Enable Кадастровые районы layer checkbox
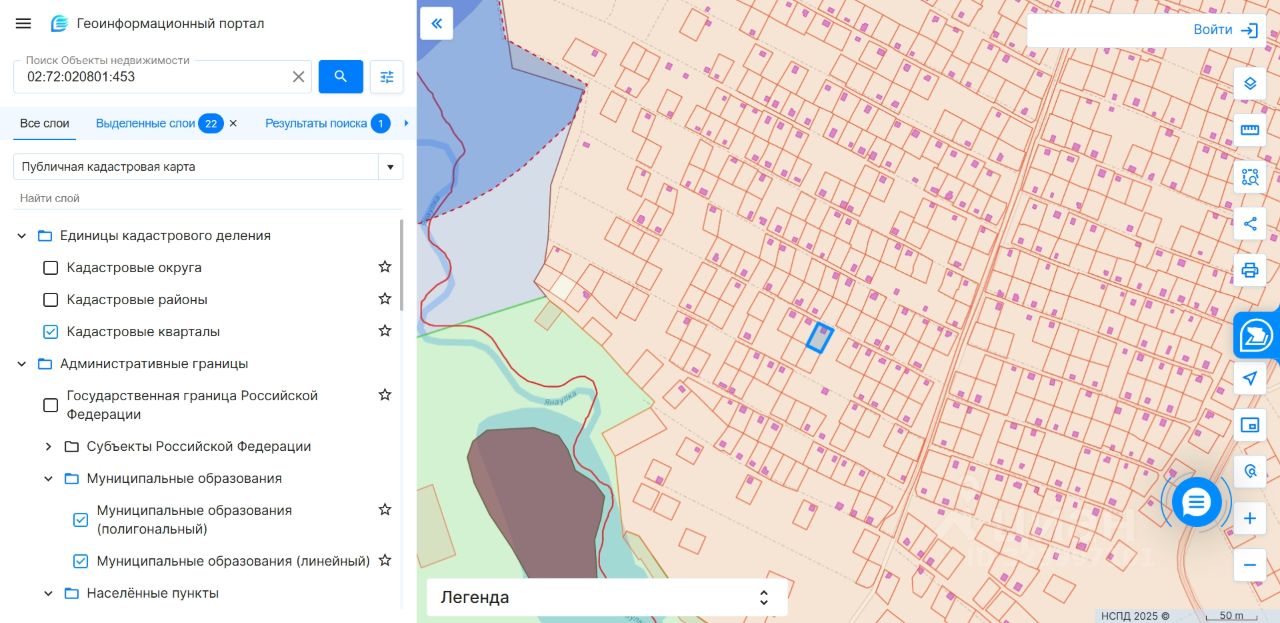 coord(51,300)
